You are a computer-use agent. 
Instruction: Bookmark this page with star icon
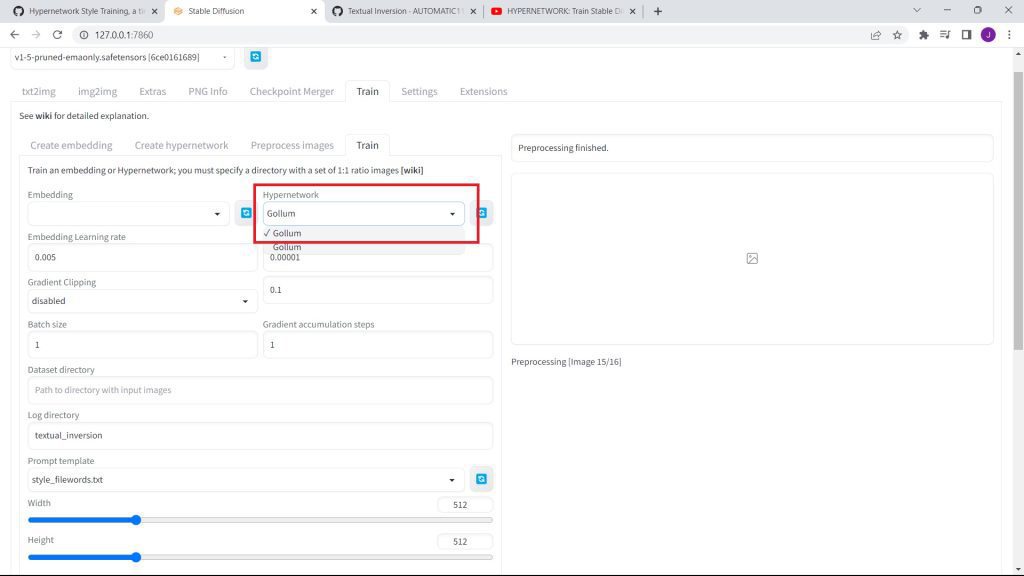(x=897, y=35)
